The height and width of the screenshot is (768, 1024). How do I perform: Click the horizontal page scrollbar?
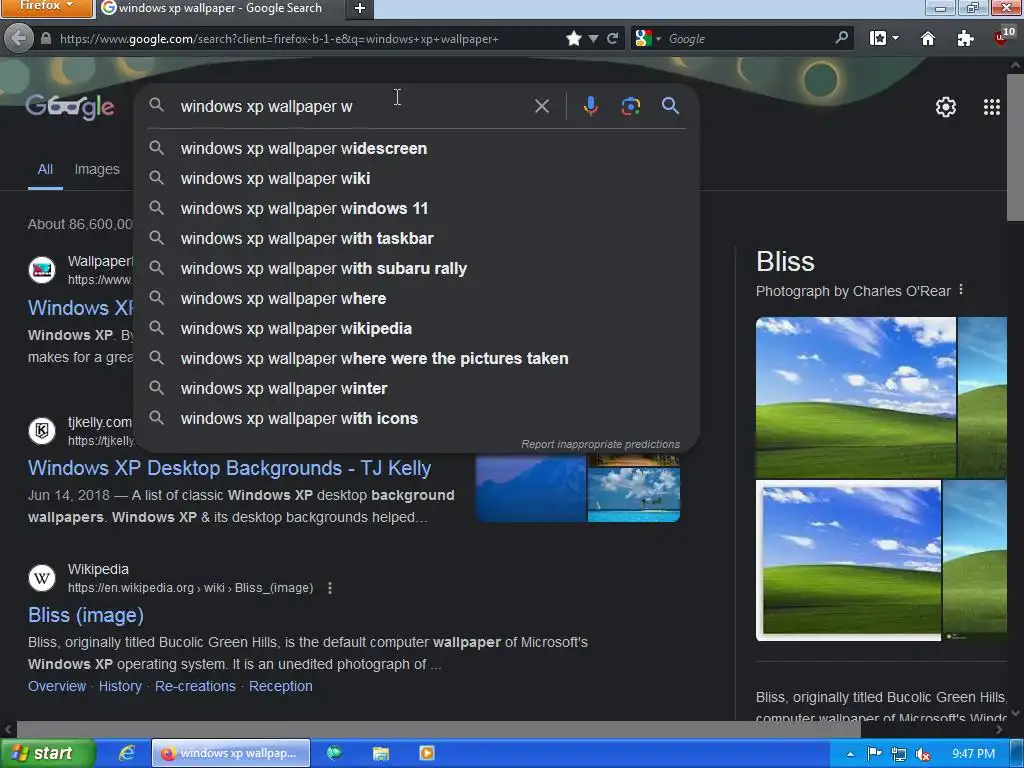point(438,729)
